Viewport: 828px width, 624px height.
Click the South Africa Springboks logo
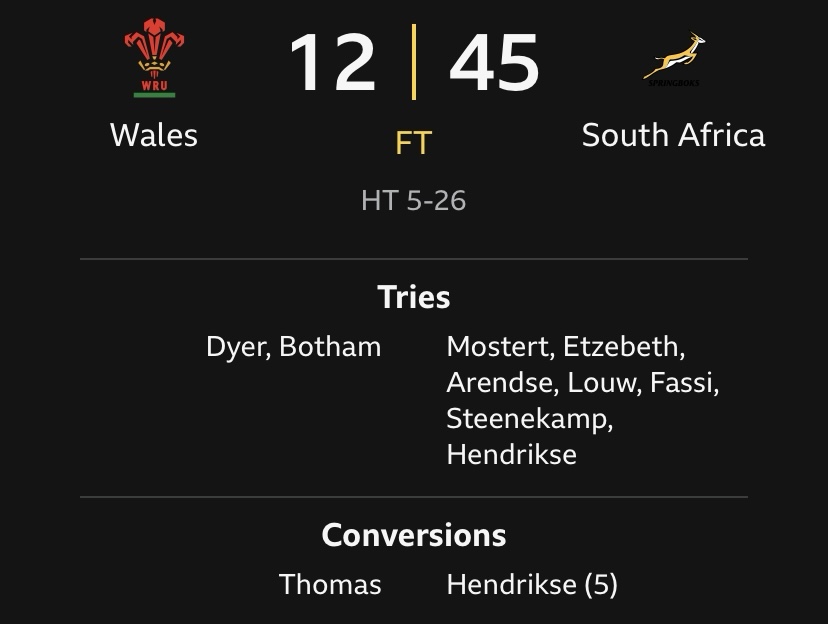point(673,60)
